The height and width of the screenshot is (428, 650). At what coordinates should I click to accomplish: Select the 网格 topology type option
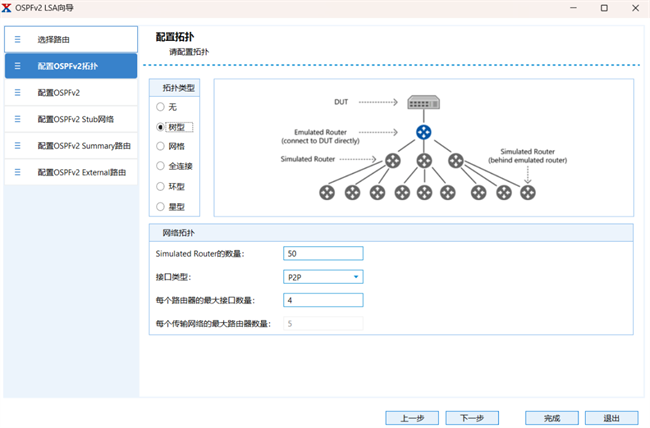pos(161,146)
